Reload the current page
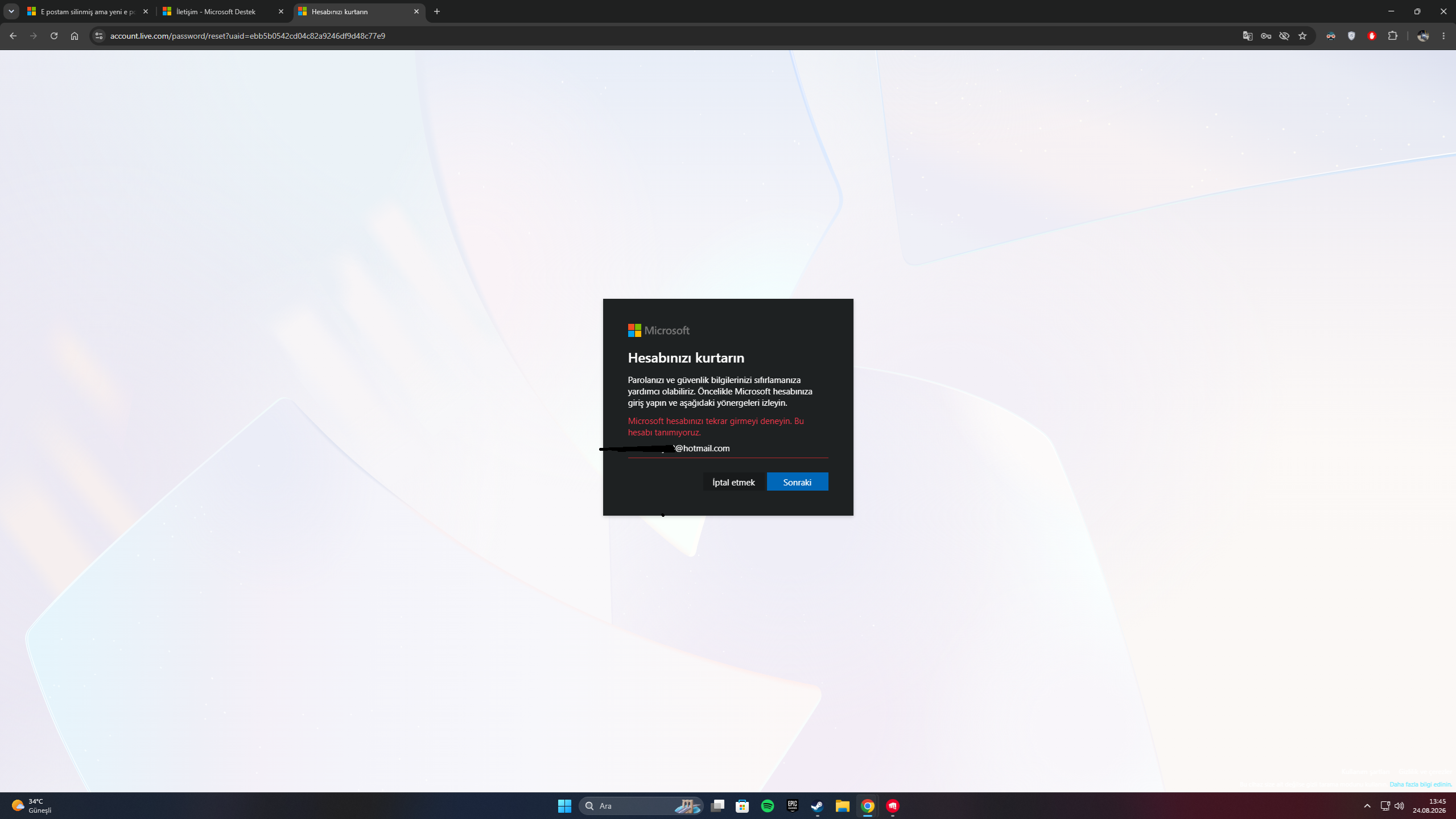1456x819 pixels. click(x=53, y=36)
